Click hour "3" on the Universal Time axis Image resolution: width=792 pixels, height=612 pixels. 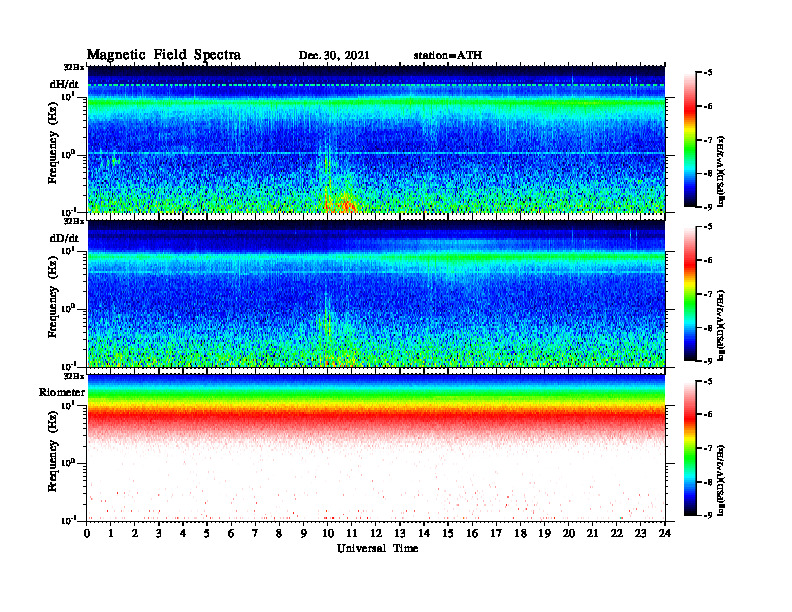click(x=159, y=533)
